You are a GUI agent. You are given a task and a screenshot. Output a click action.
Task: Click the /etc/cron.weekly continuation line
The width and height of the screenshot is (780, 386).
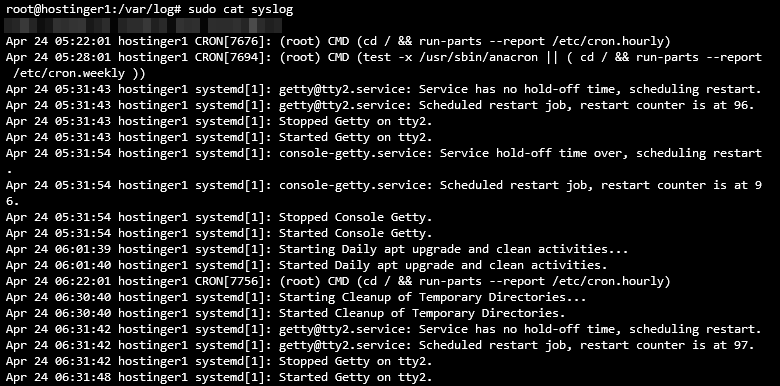79,74
